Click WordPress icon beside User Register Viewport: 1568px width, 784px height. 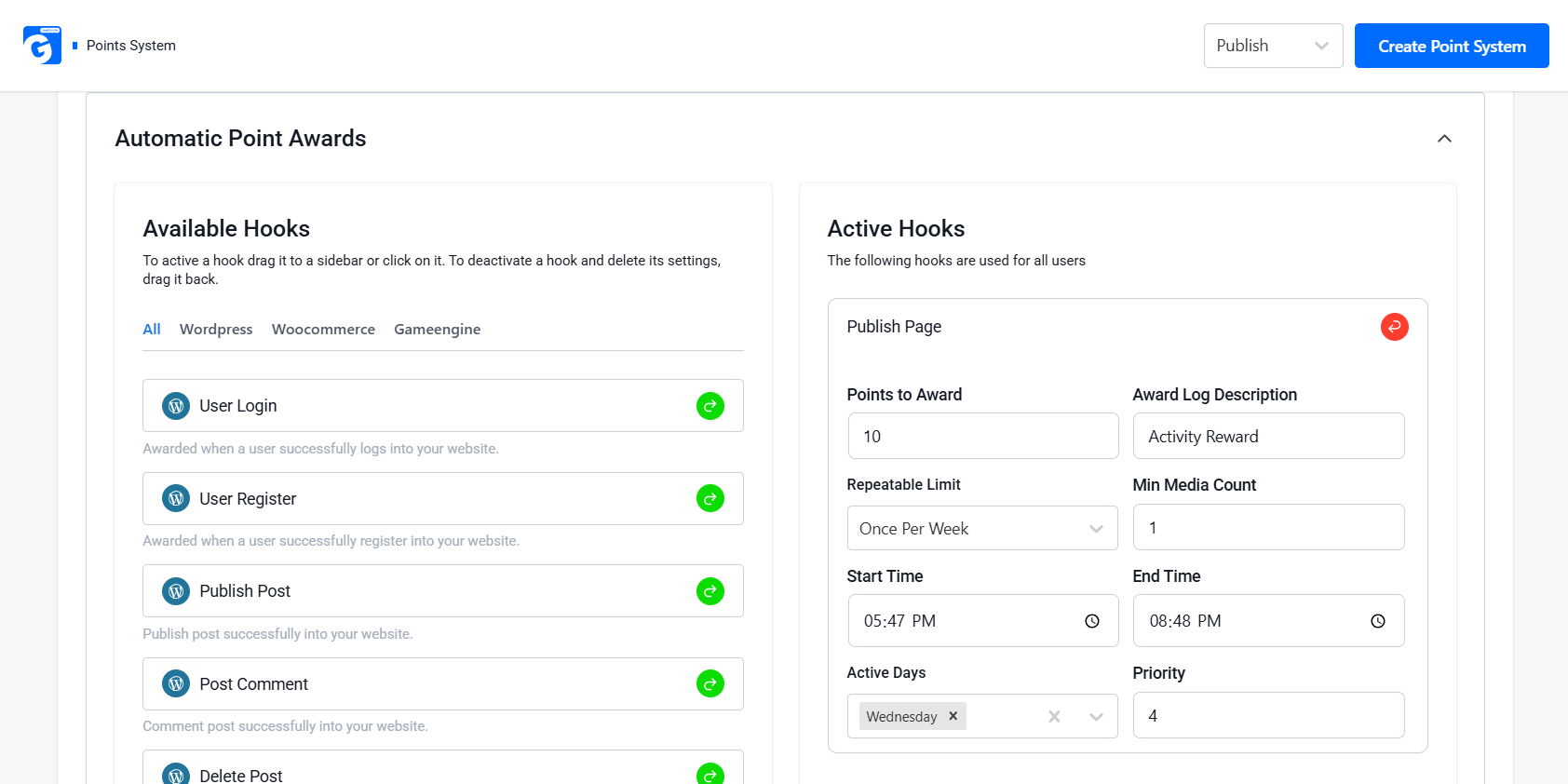[x=176, y=498]
